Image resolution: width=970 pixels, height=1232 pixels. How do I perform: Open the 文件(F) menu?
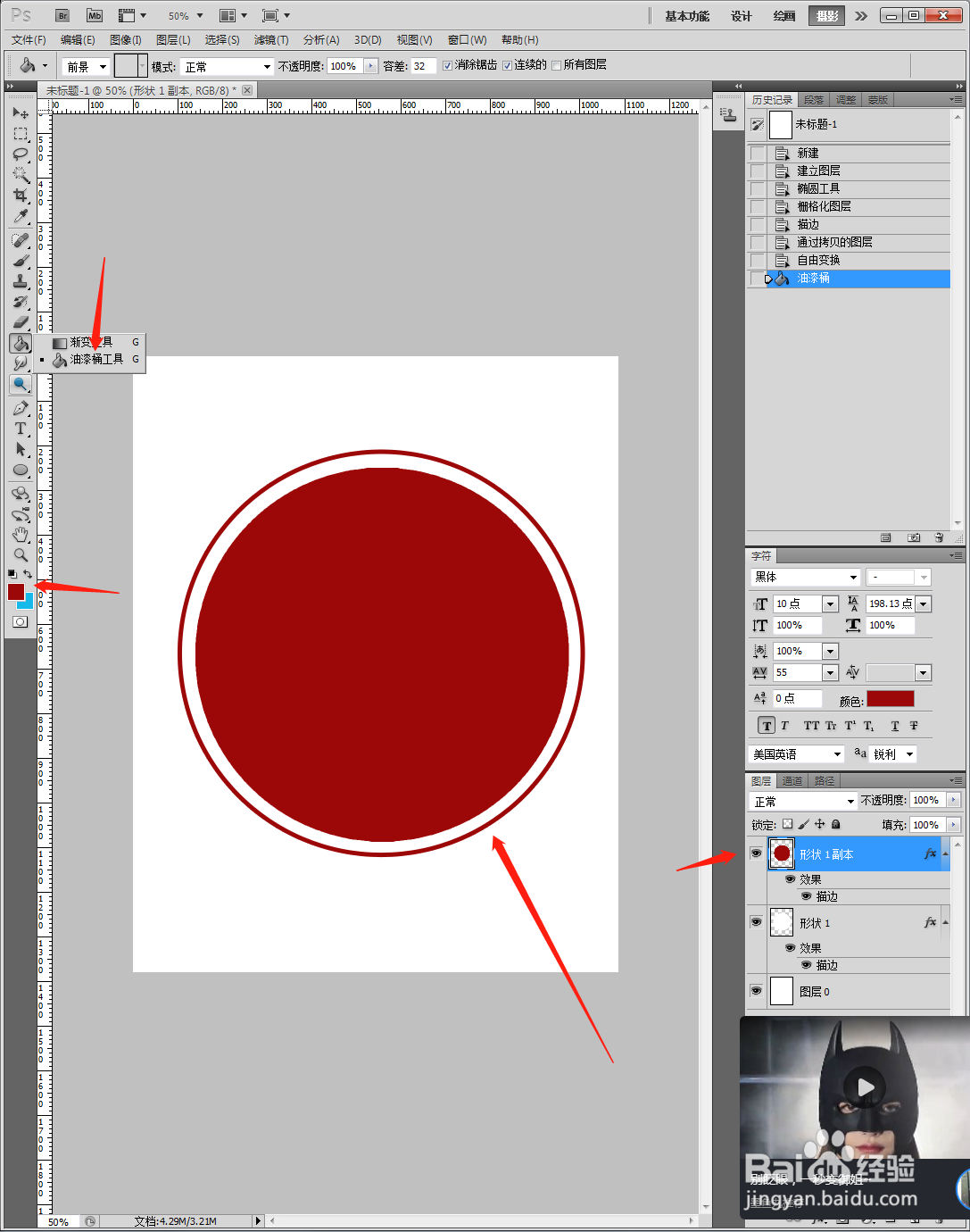pos(29,40)
